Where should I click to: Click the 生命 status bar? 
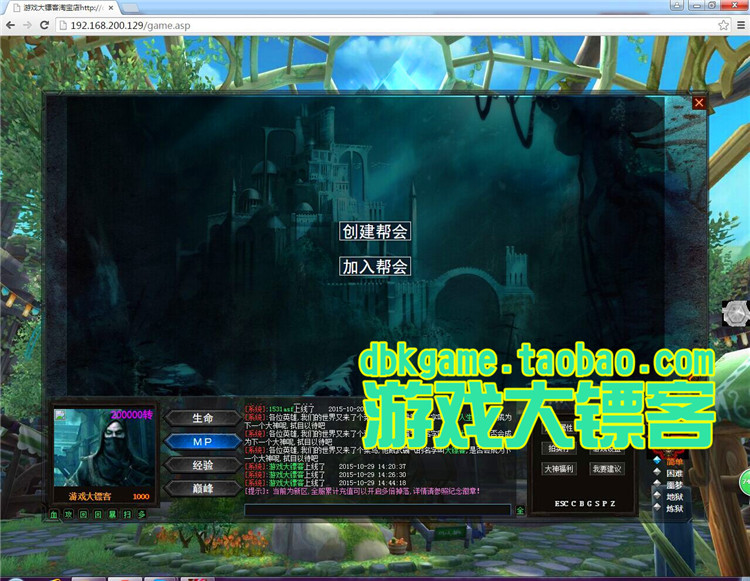point(203,418)
